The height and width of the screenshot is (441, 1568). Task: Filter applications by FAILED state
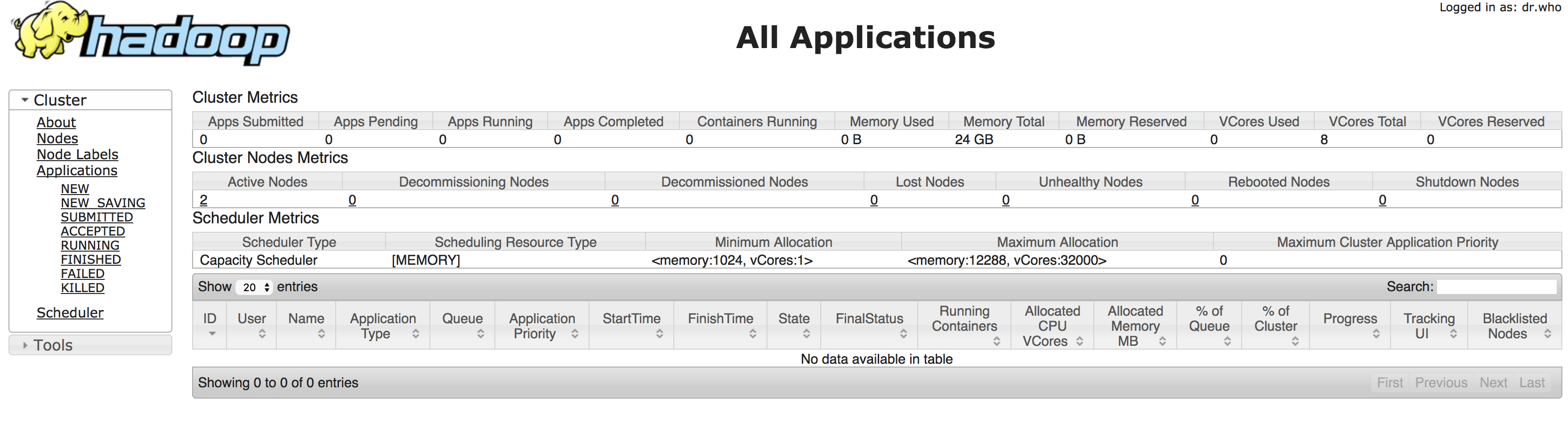pos(83,274)
